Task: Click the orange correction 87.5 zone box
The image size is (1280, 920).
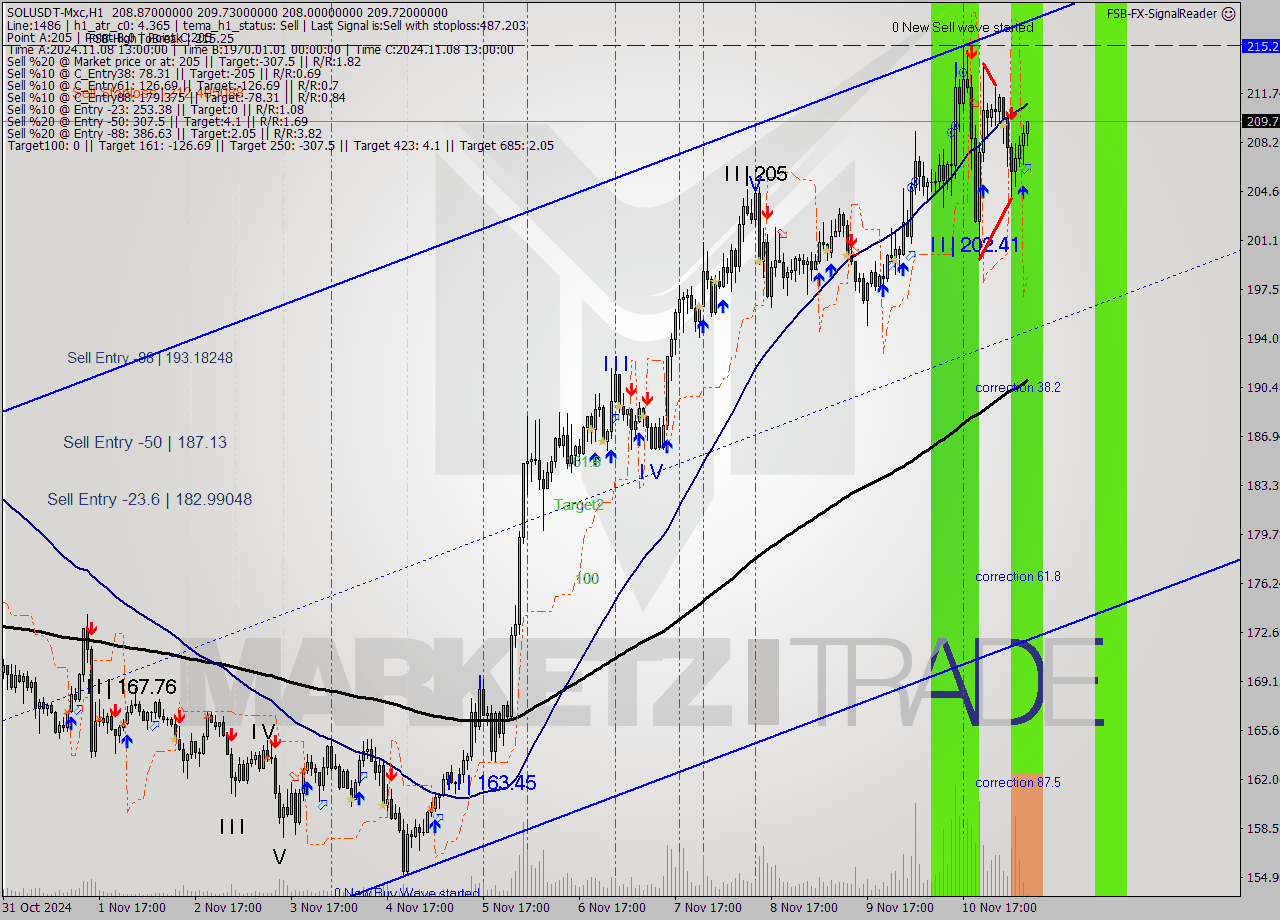Action: tap(1026, 834)
